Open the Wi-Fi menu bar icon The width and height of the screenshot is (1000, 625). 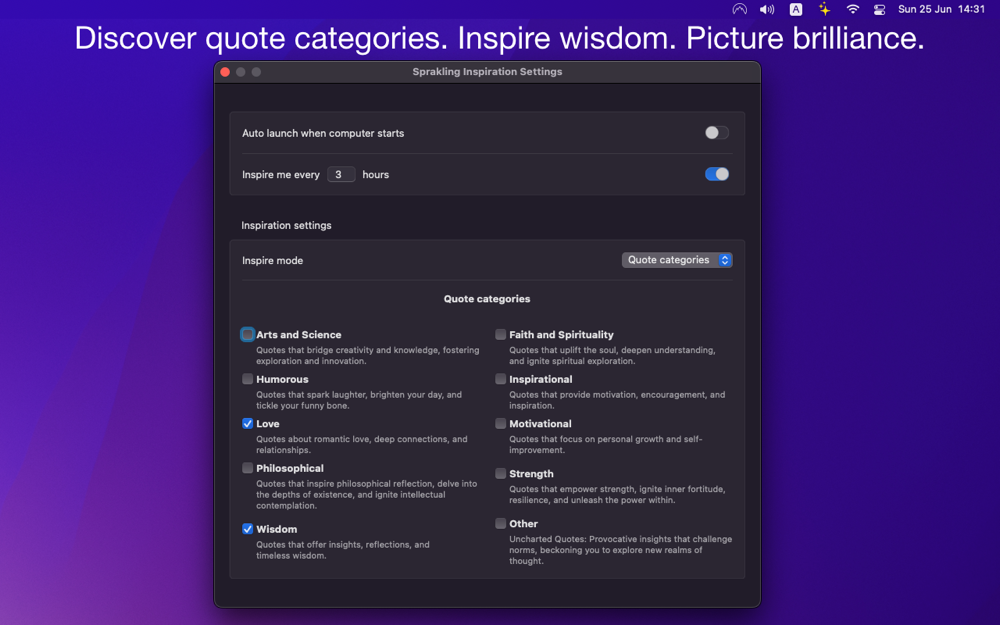(x=853, y=9)
